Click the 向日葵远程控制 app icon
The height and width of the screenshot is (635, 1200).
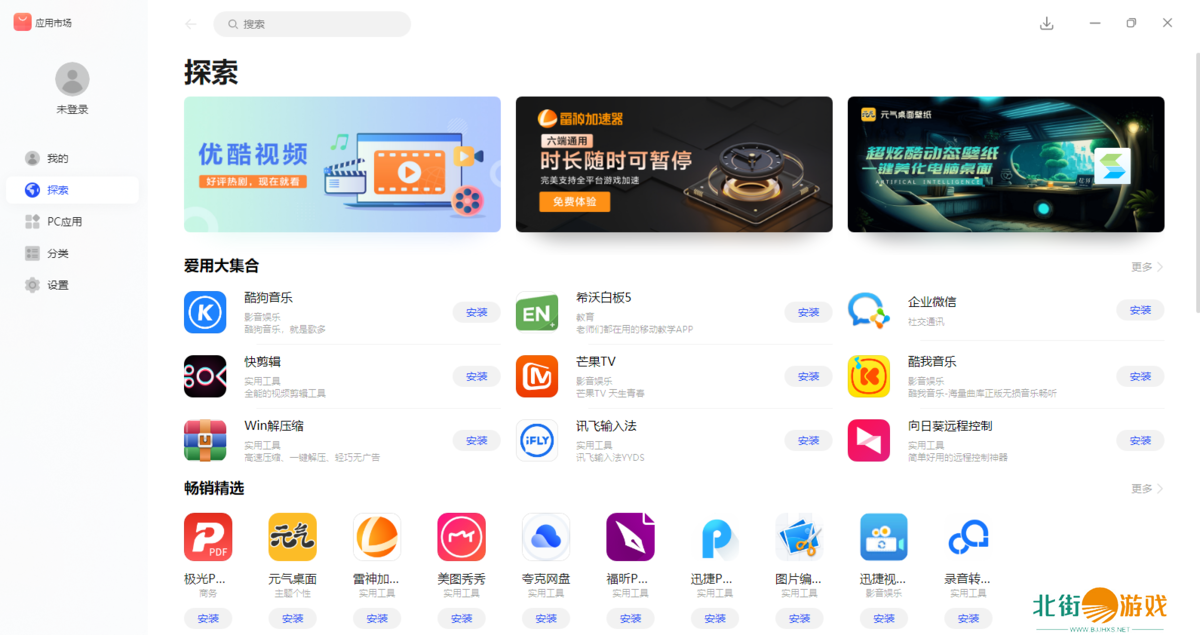point(869,440)
